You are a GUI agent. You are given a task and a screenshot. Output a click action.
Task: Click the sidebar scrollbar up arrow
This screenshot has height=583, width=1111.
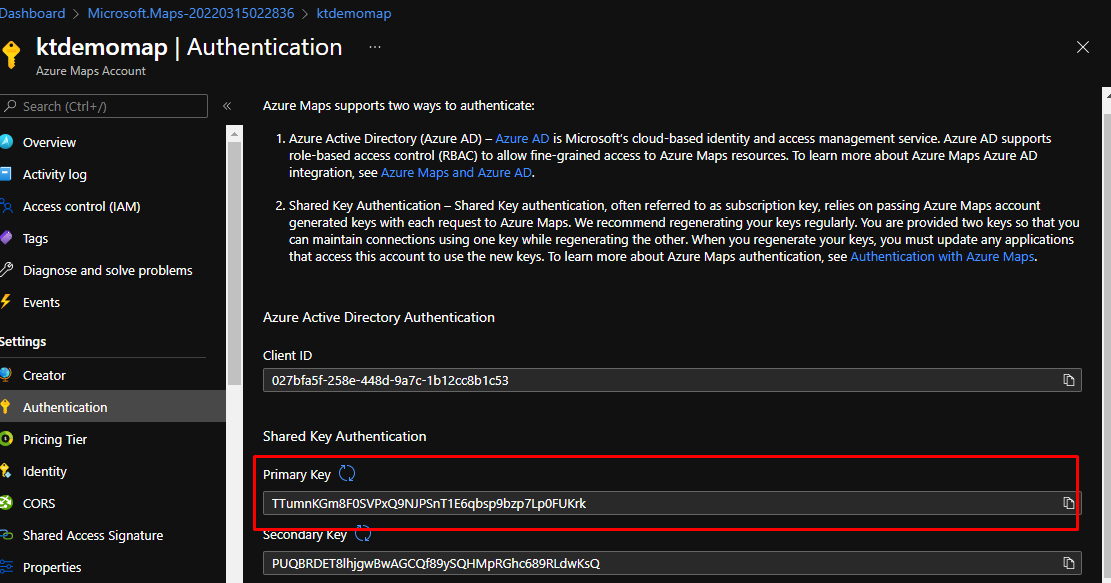[x=235, y=133]
